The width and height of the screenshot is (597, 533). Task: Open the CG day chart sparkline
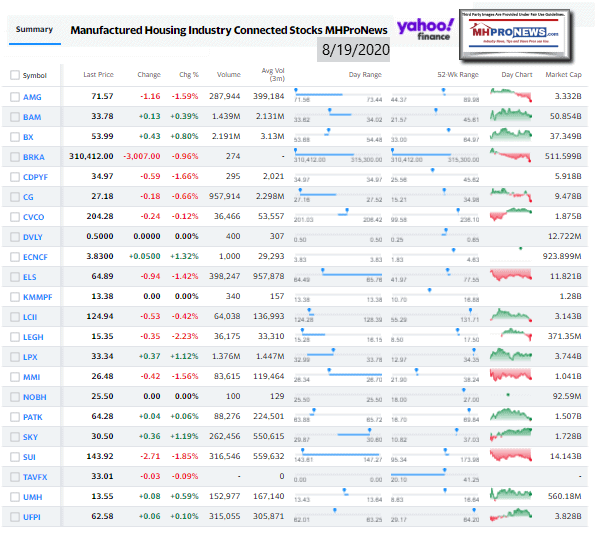click(x=511, y=195)
